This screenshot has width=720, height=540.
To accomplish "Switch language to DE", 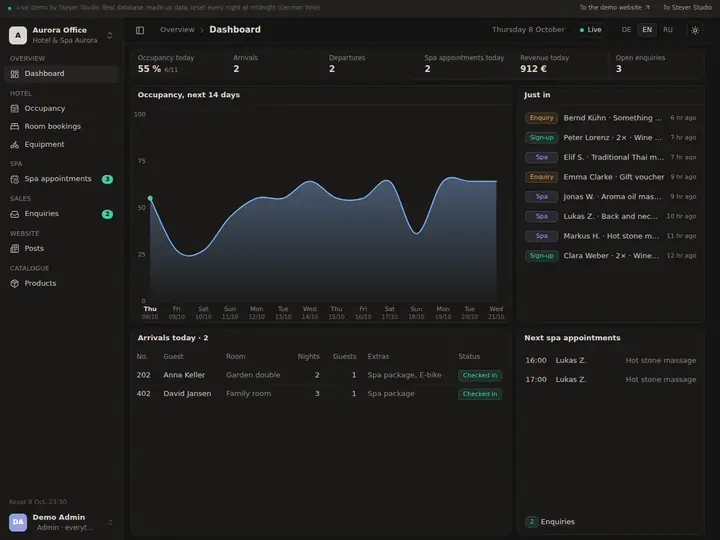I will (x=626, y=30).
